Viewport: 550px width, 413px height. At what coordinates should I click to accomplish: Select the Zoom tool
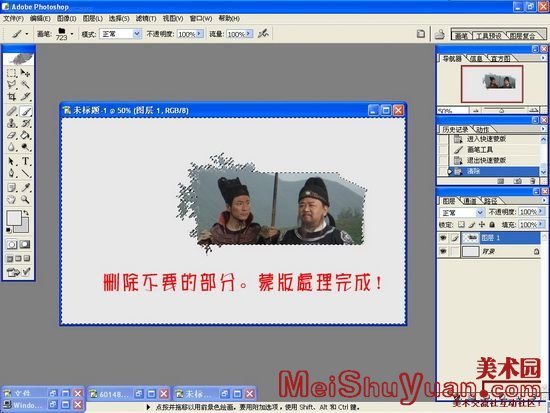(25, 200)
